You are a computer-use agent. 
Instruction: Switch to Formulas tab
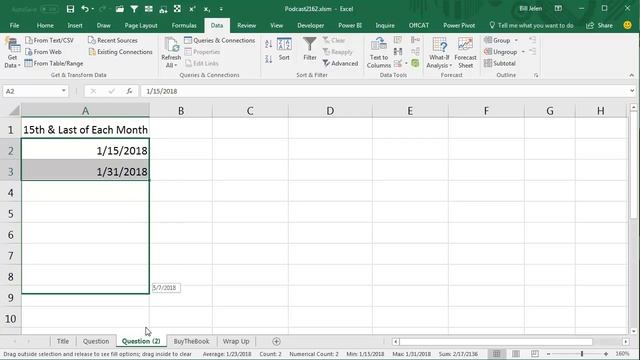click(184, 25)
